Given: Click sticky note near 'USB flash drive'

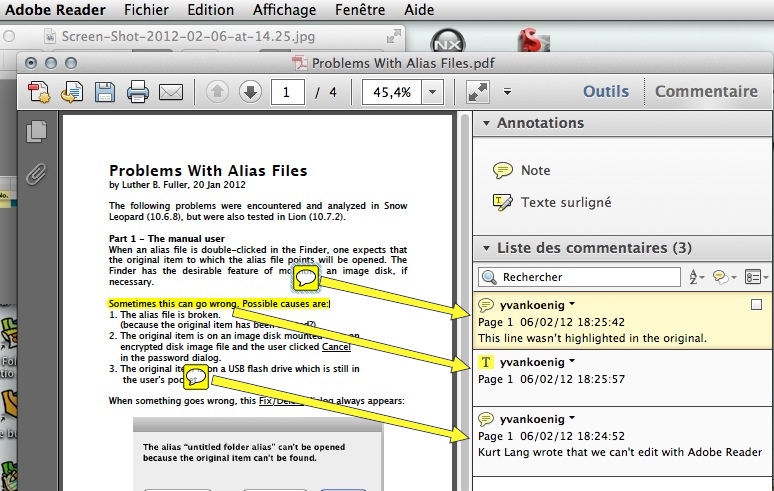Looking at the screenshot, I should (x=196, y=378).
